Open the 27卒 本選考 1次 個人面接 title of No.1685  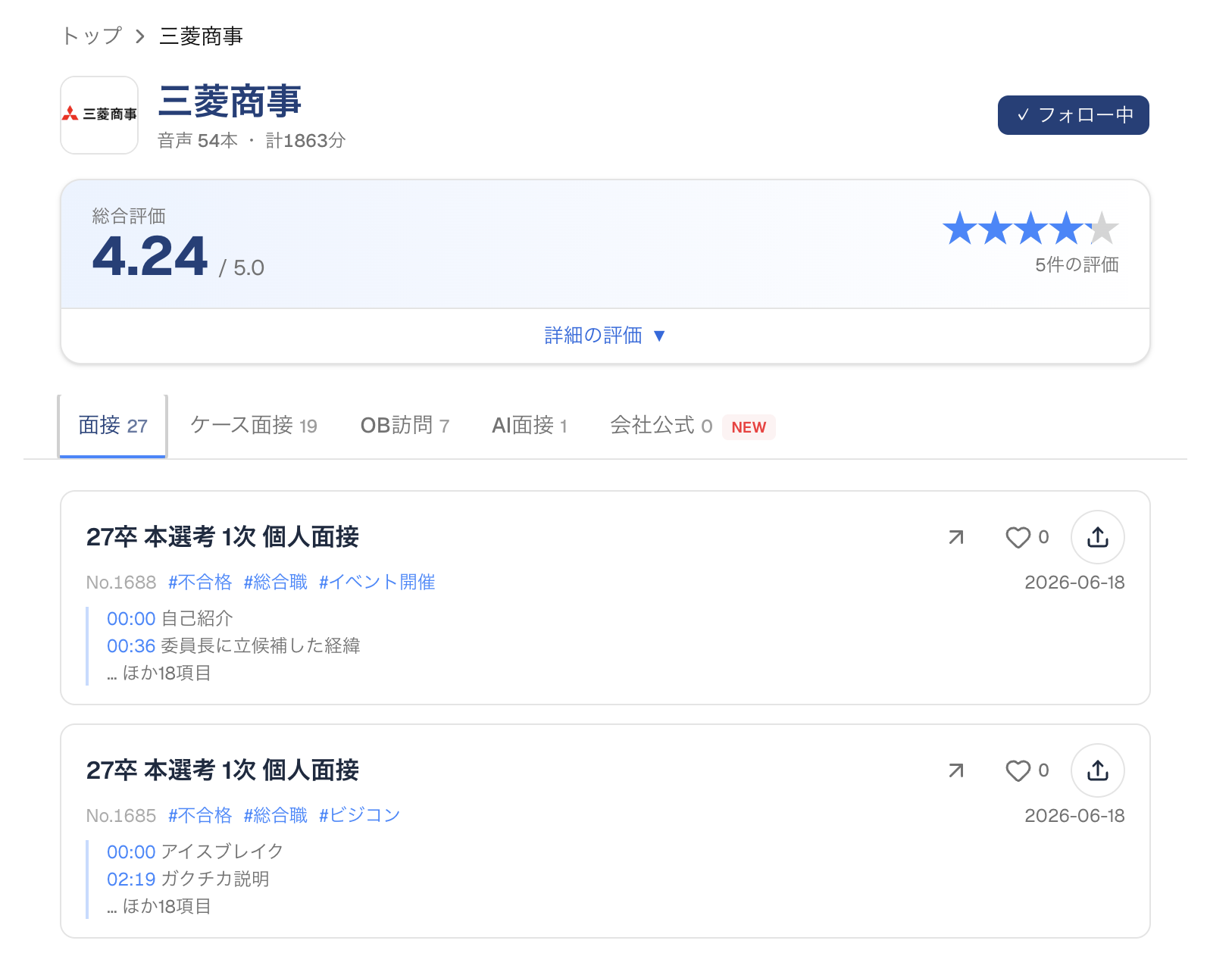(223, 770)
